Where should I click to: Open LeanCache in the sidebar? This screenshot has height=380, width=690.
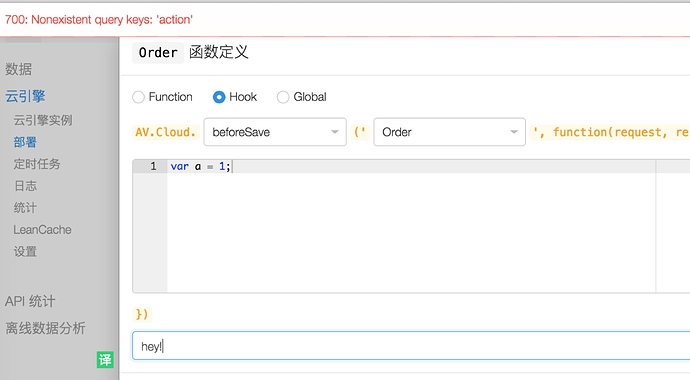(x=42, y=230)
